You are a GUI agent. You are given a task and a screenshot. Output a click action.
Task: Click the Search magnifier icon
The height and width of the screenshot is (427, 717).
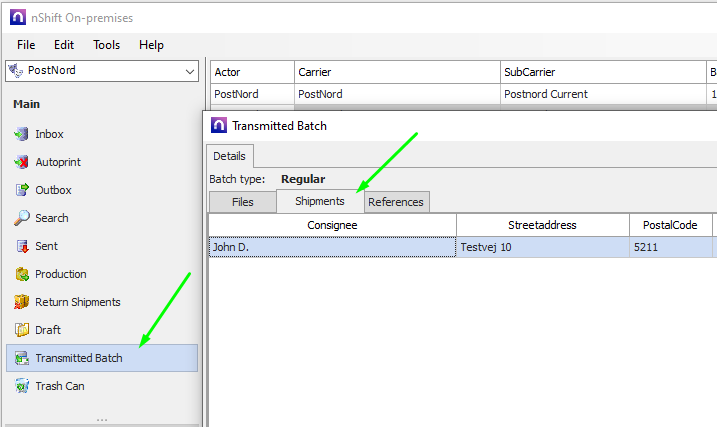point(22,218)
